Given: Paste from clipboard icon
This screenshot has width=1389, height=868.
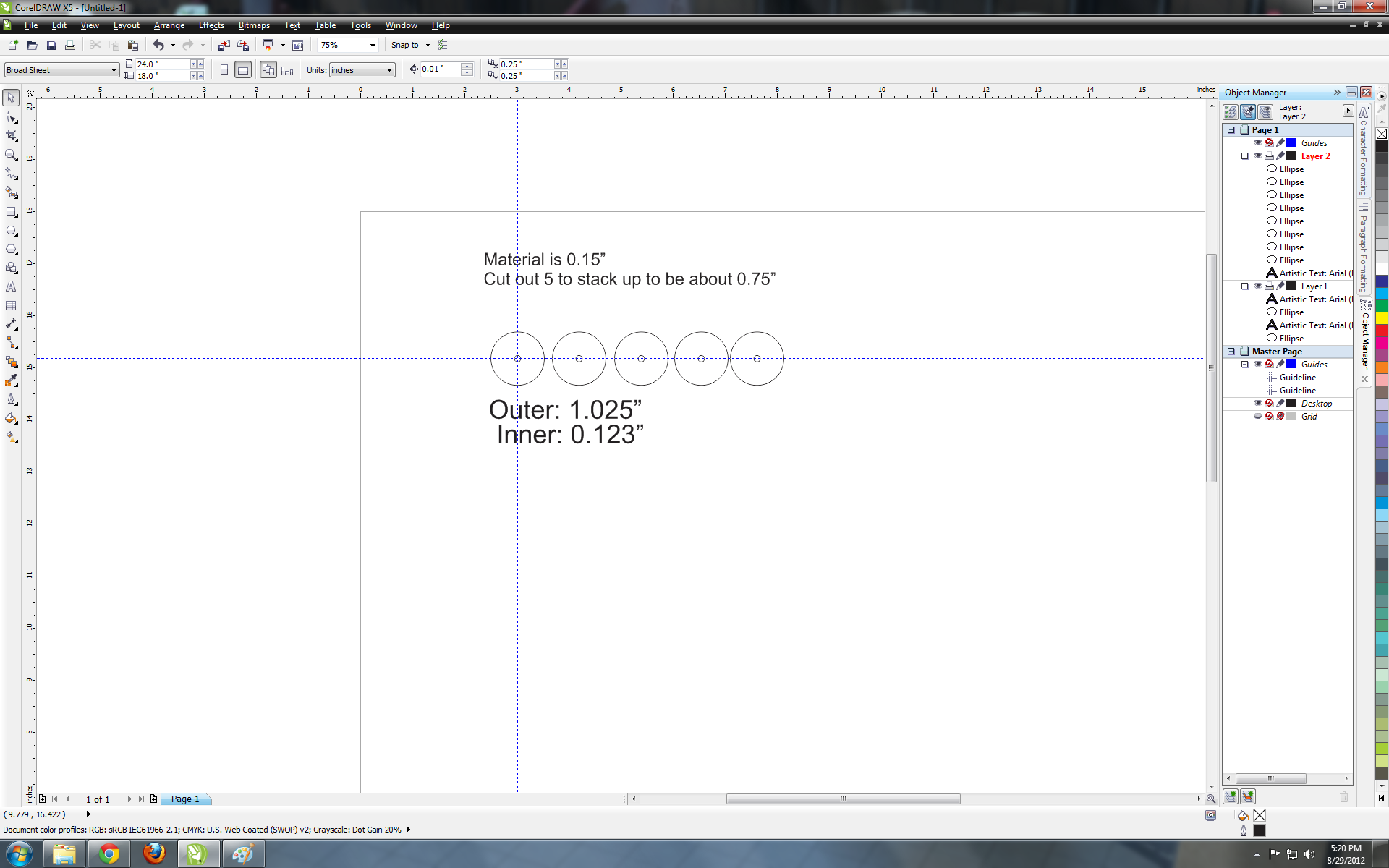Looking at the screenshot, I should coord(132,45).
